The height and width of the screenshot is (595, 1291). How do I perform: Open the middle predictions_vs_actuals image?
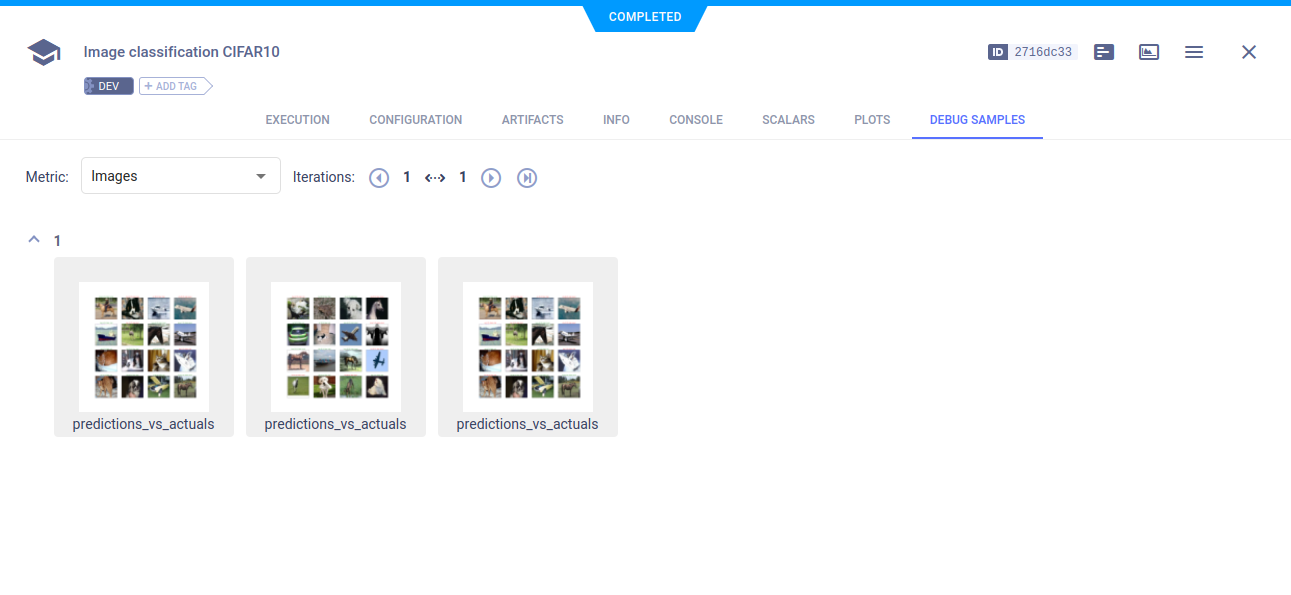[x=336, y=346]
